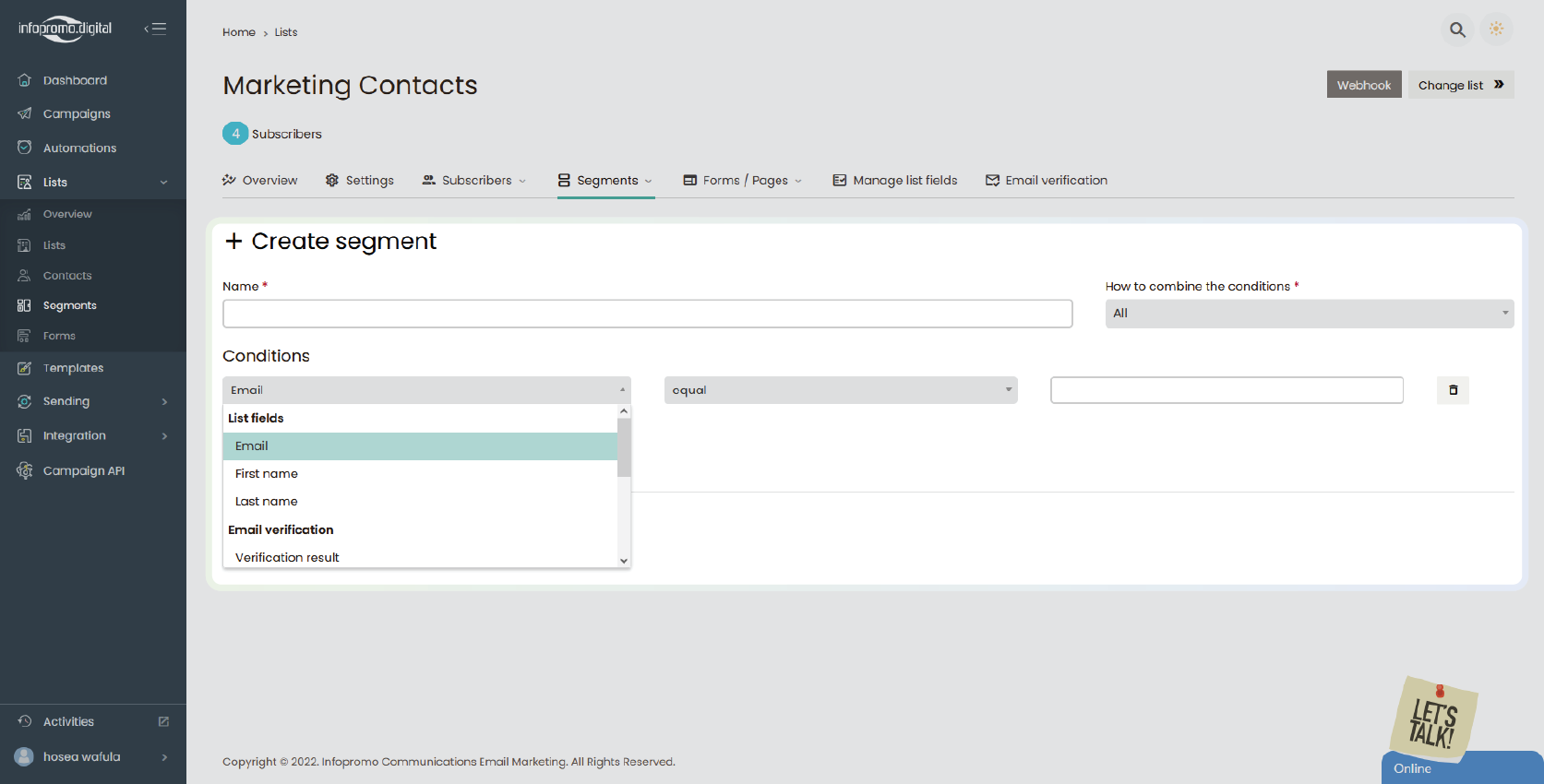Click the condition value input field
Screen dimensions: 1544x784
pyautogui.click(x=1227, y=390)
